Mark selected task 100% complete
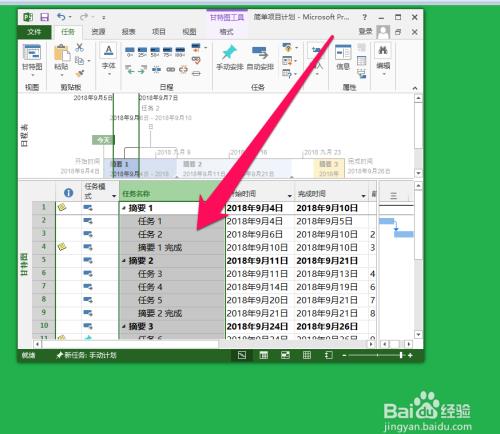 click(180, 51)
